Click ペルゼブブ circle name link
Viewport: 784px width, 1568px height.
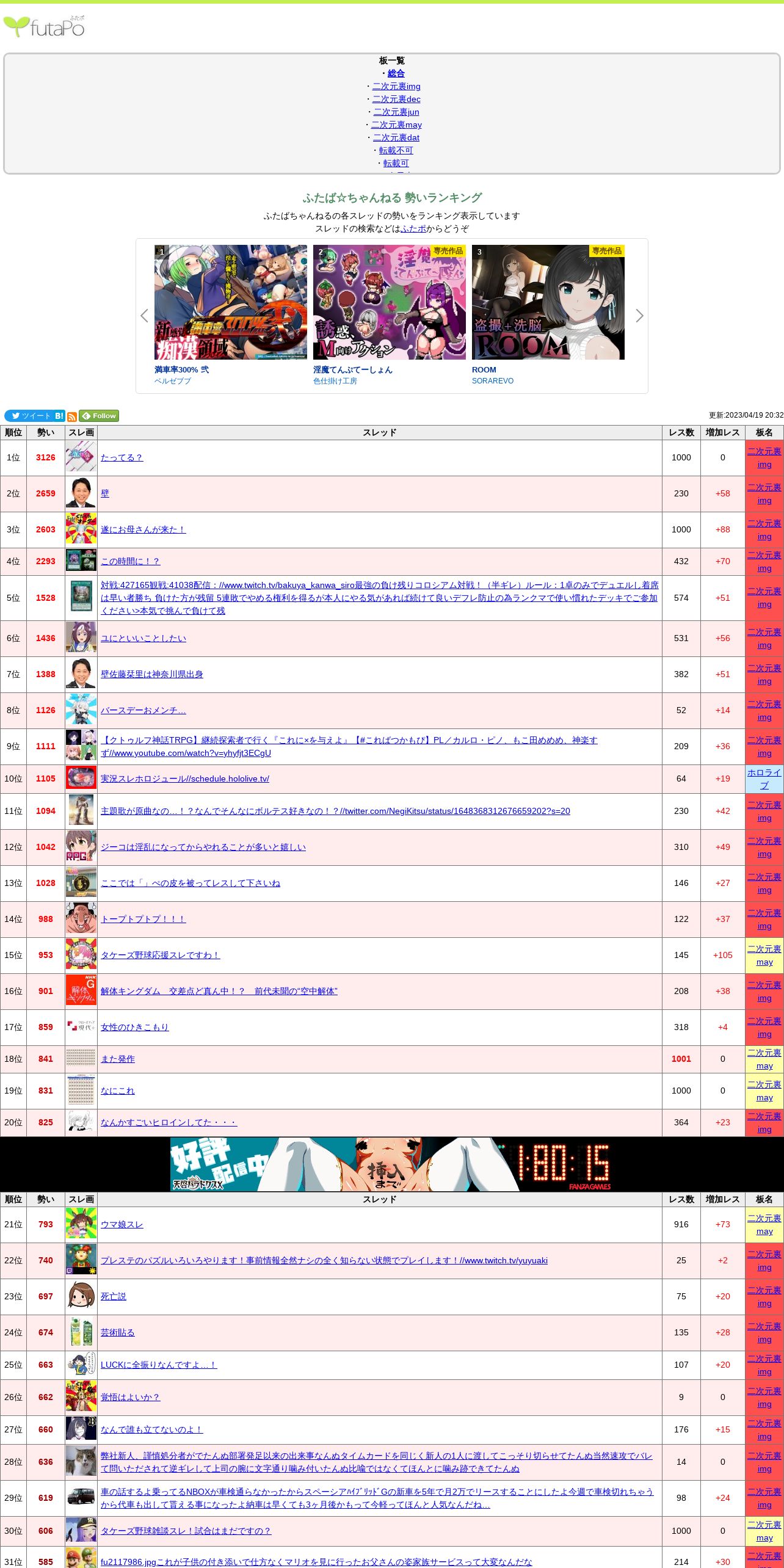click(173, 381)
